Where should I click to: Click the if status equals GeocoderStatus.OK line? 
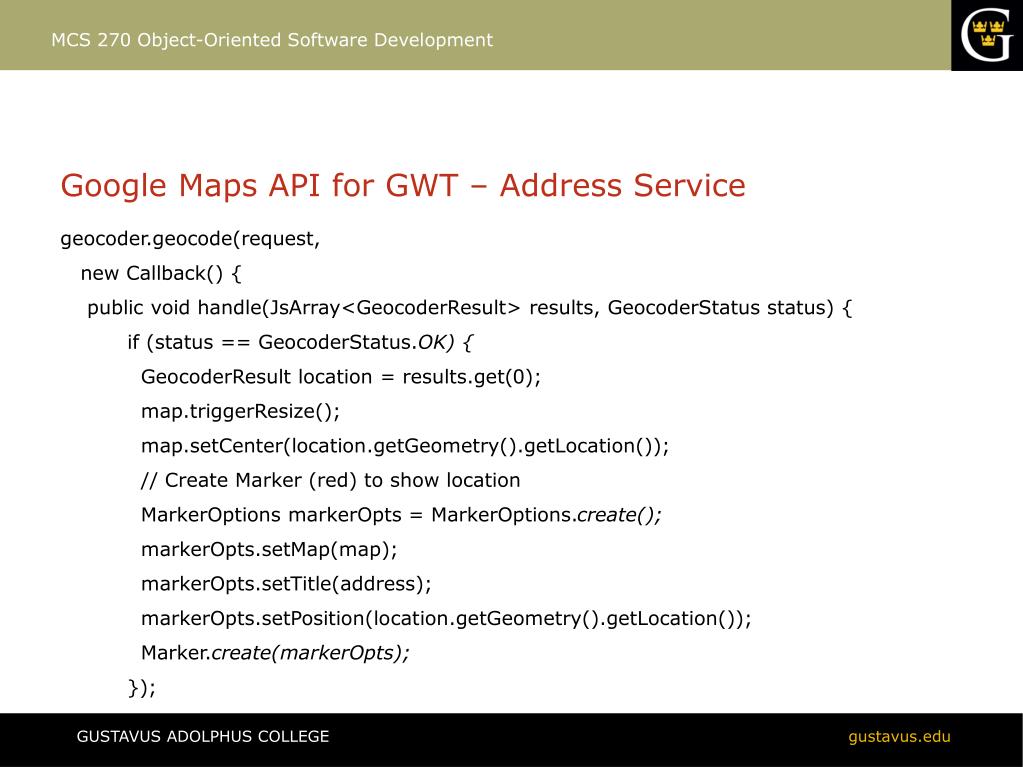pyautogui.click(x=300, y=342)
